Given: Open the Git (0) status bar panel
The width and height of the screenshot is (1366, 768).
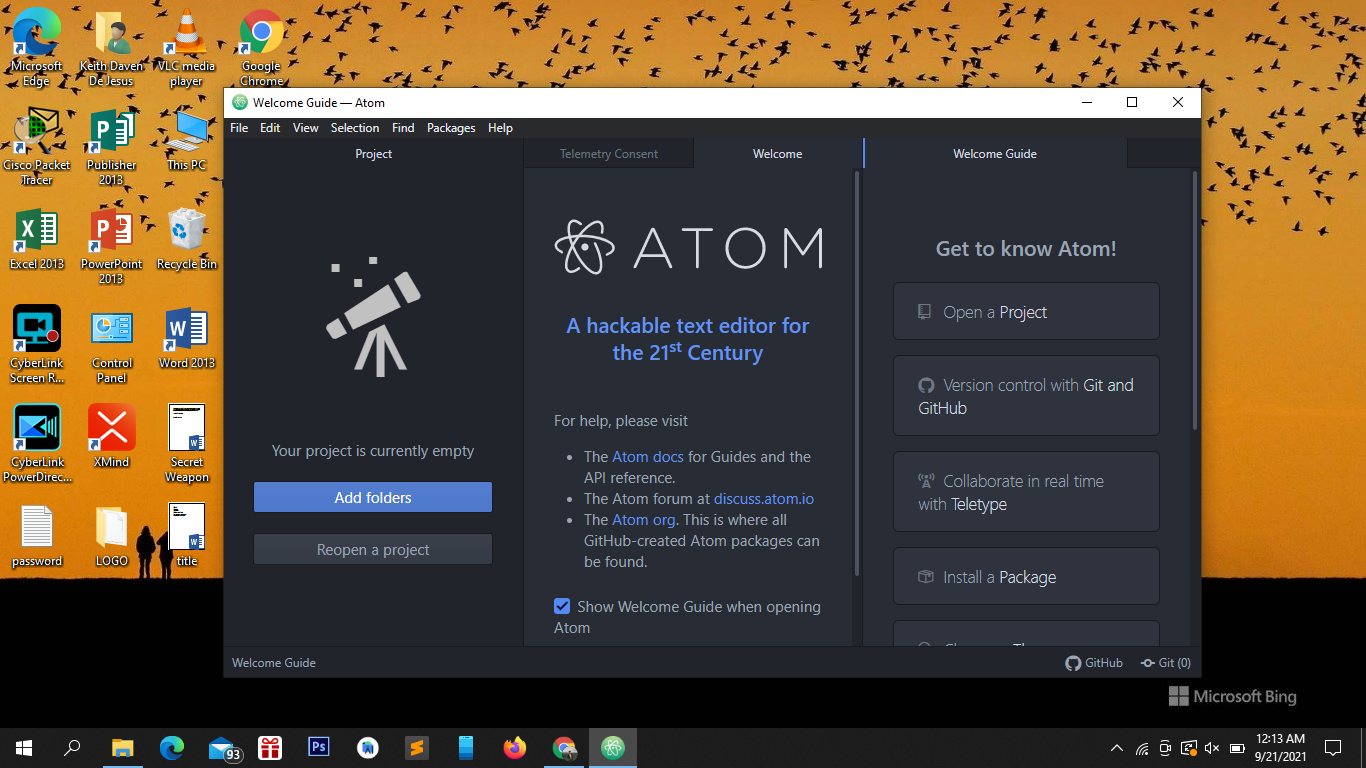Looking at the screenshot, I should tap(1166, 663).
